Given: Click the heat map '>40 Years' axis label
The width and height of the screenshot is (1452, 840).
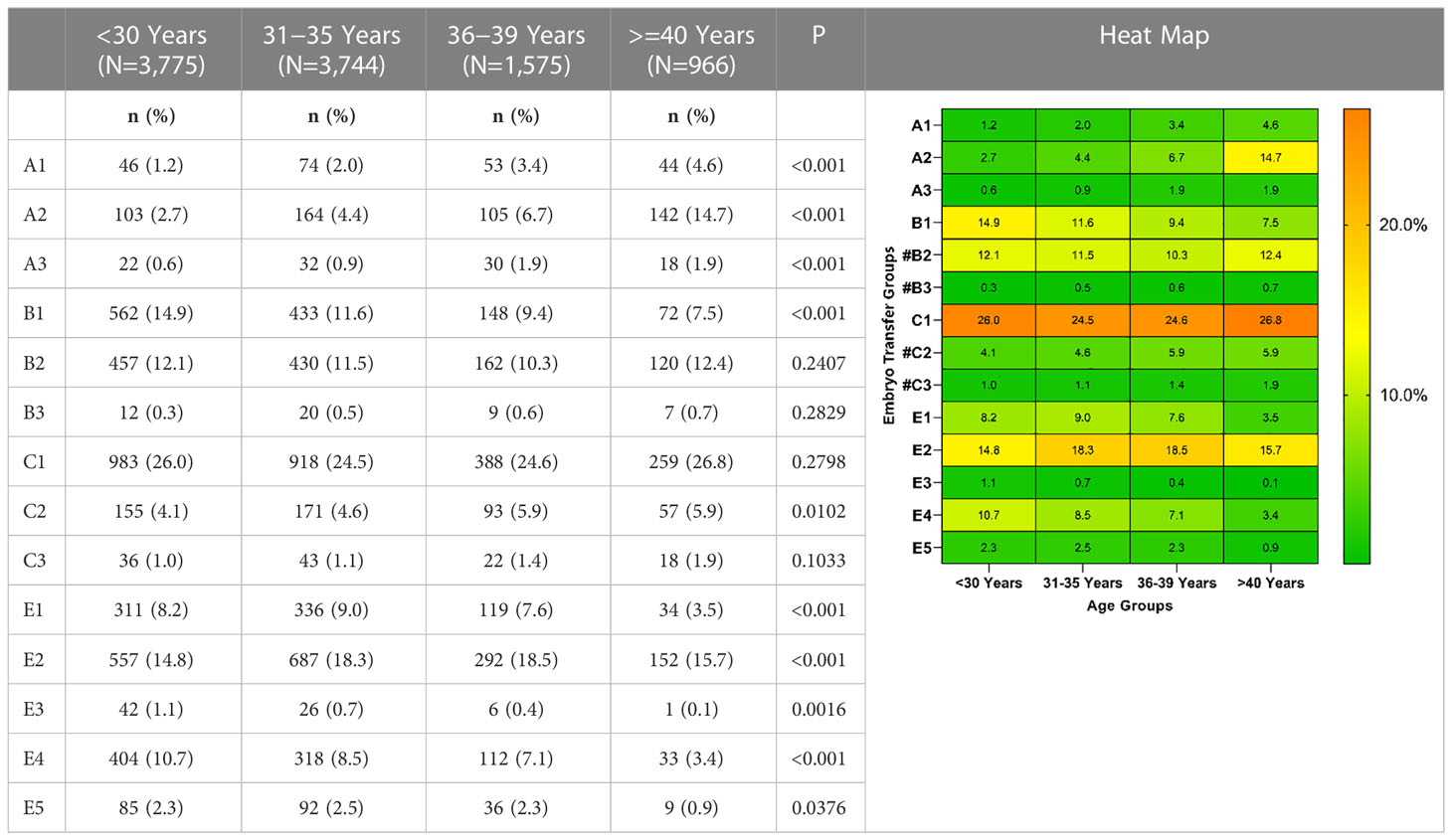Looking at the screenshot, I should click(x=1271, y=584).
